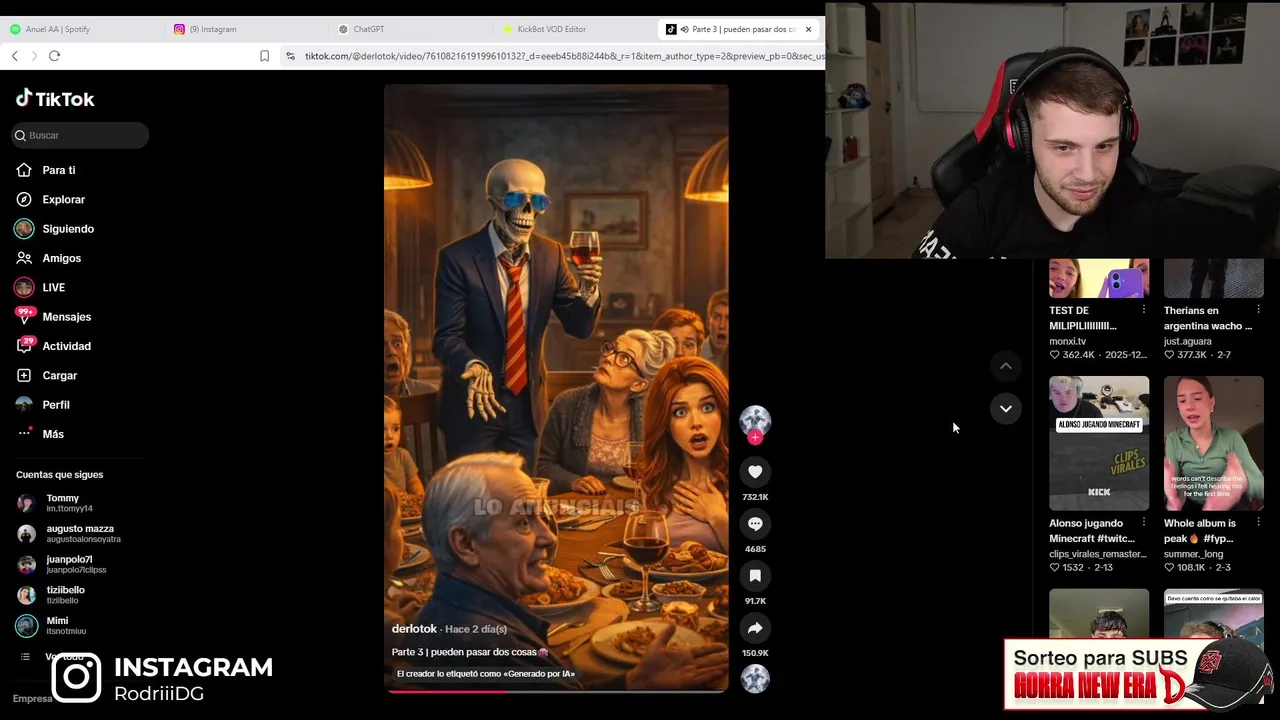
Task: Click the browser forward arrow
Action: (x=34, y=56)
